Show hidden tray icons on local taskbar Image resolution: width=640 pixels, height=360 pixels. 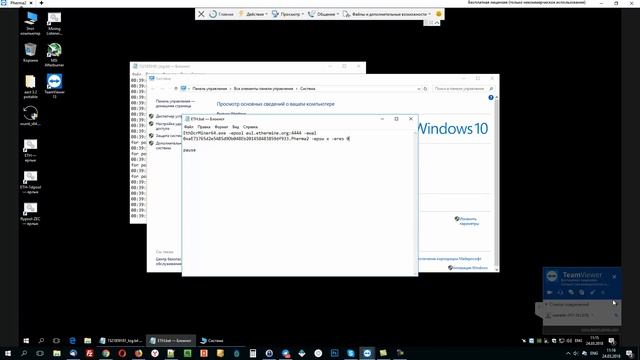568,353
